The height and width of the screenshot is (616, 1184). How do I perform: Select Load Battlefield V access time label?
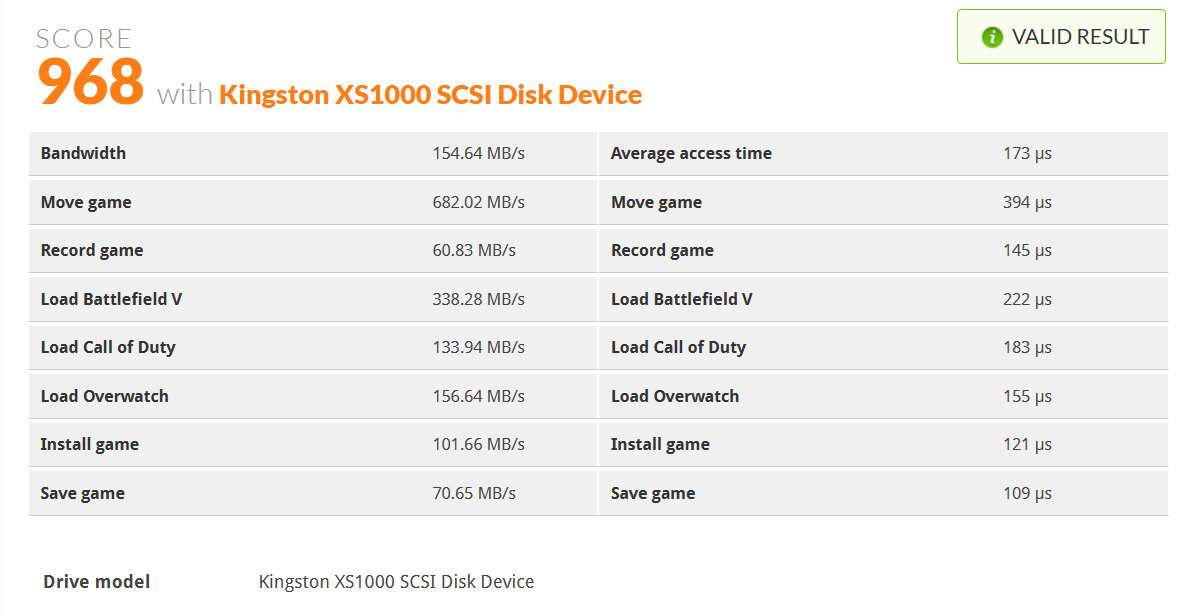click(681, 299)
